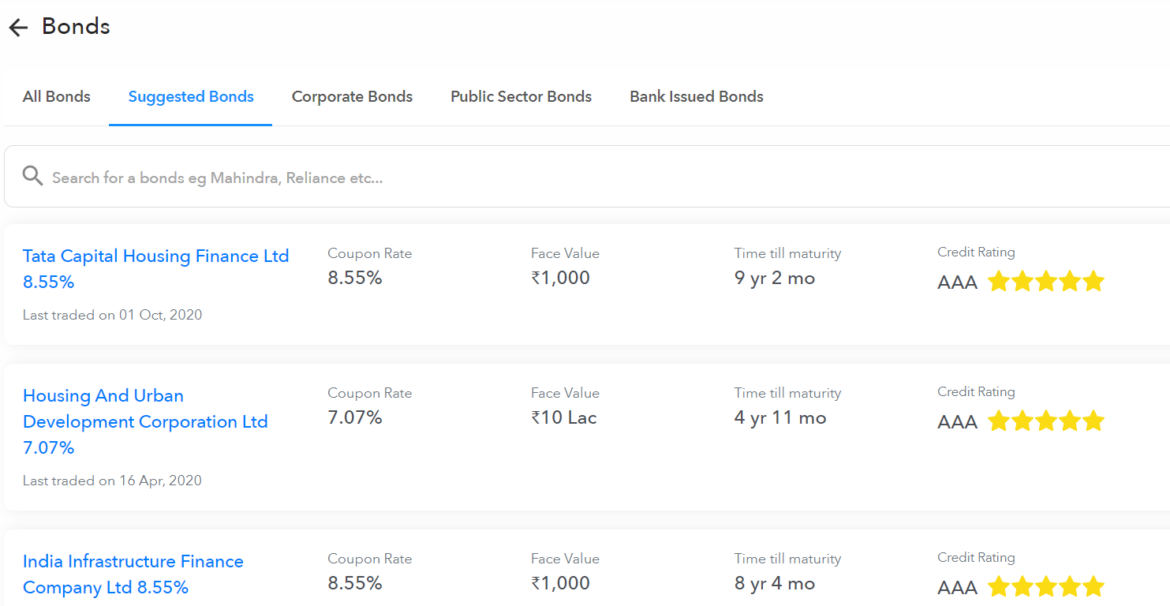This screenshot has width=1170, height=606.
Task: Open the Corporate Bonds tab
Action: pos(352,96)
